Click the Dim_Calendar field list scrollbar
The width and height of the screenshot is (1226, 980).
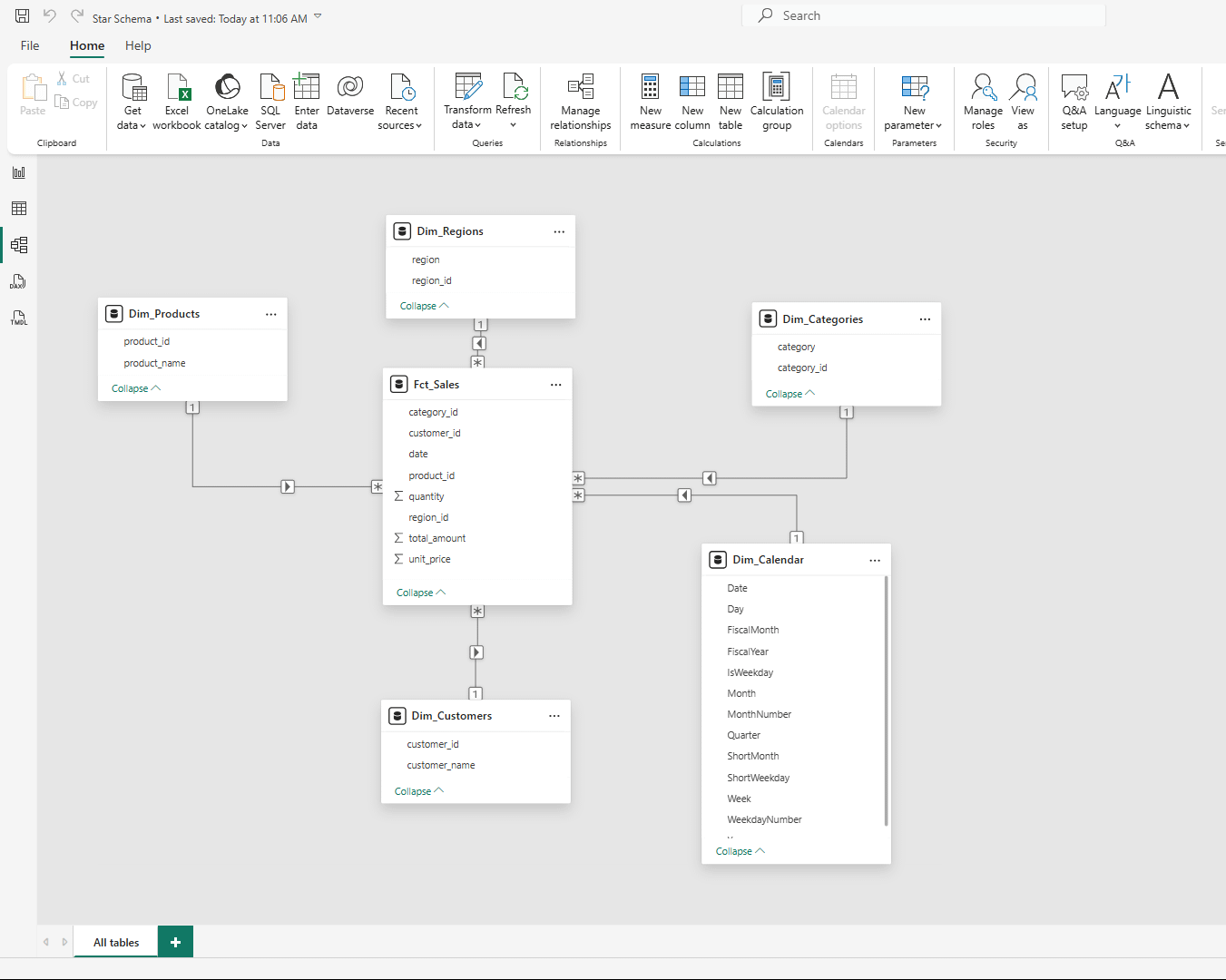[886, 701]
